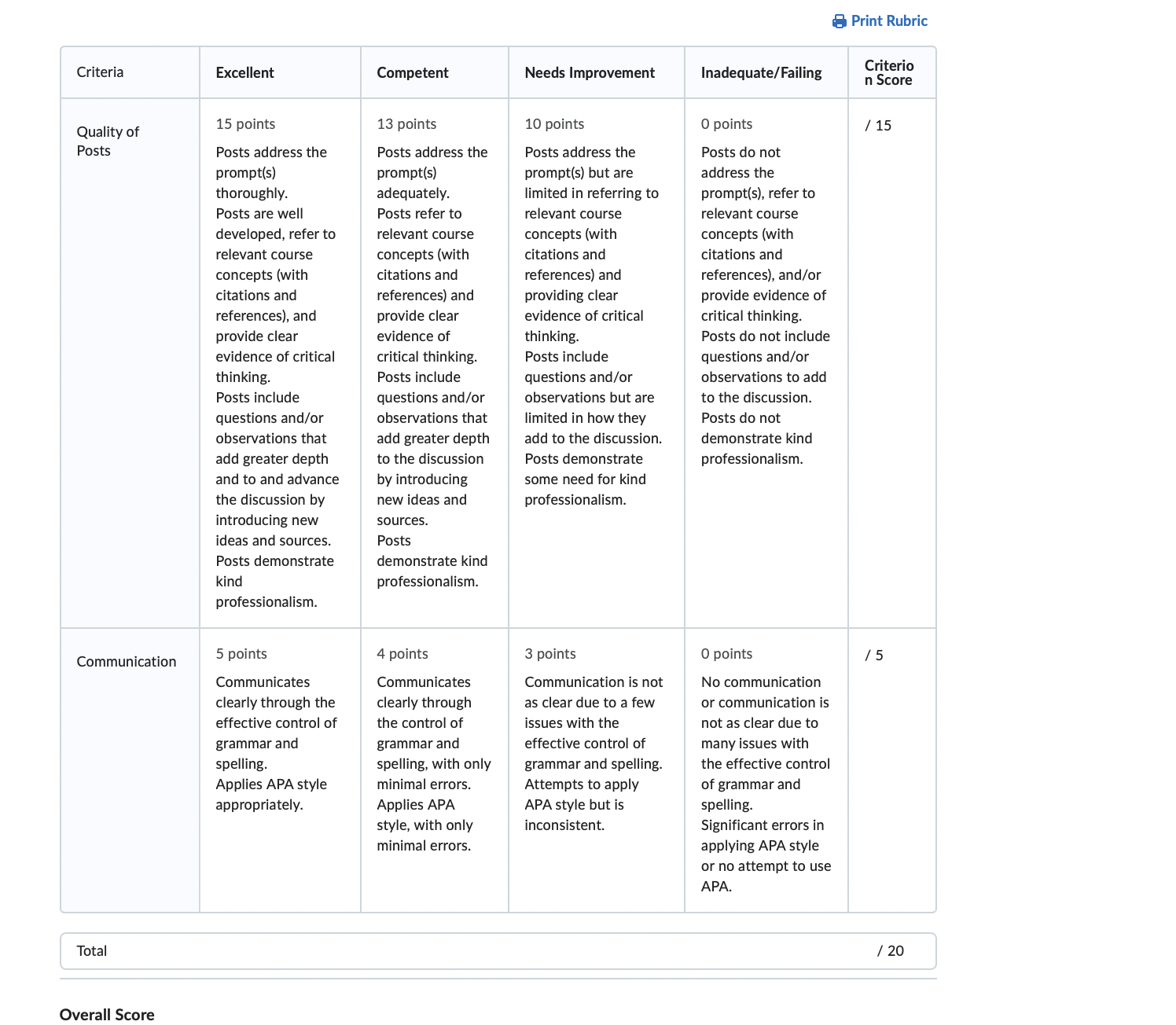Viewport: 1176px width, 1025px height.
Task: Open the Print Rubric link
Action: click(x=880, y=21)
